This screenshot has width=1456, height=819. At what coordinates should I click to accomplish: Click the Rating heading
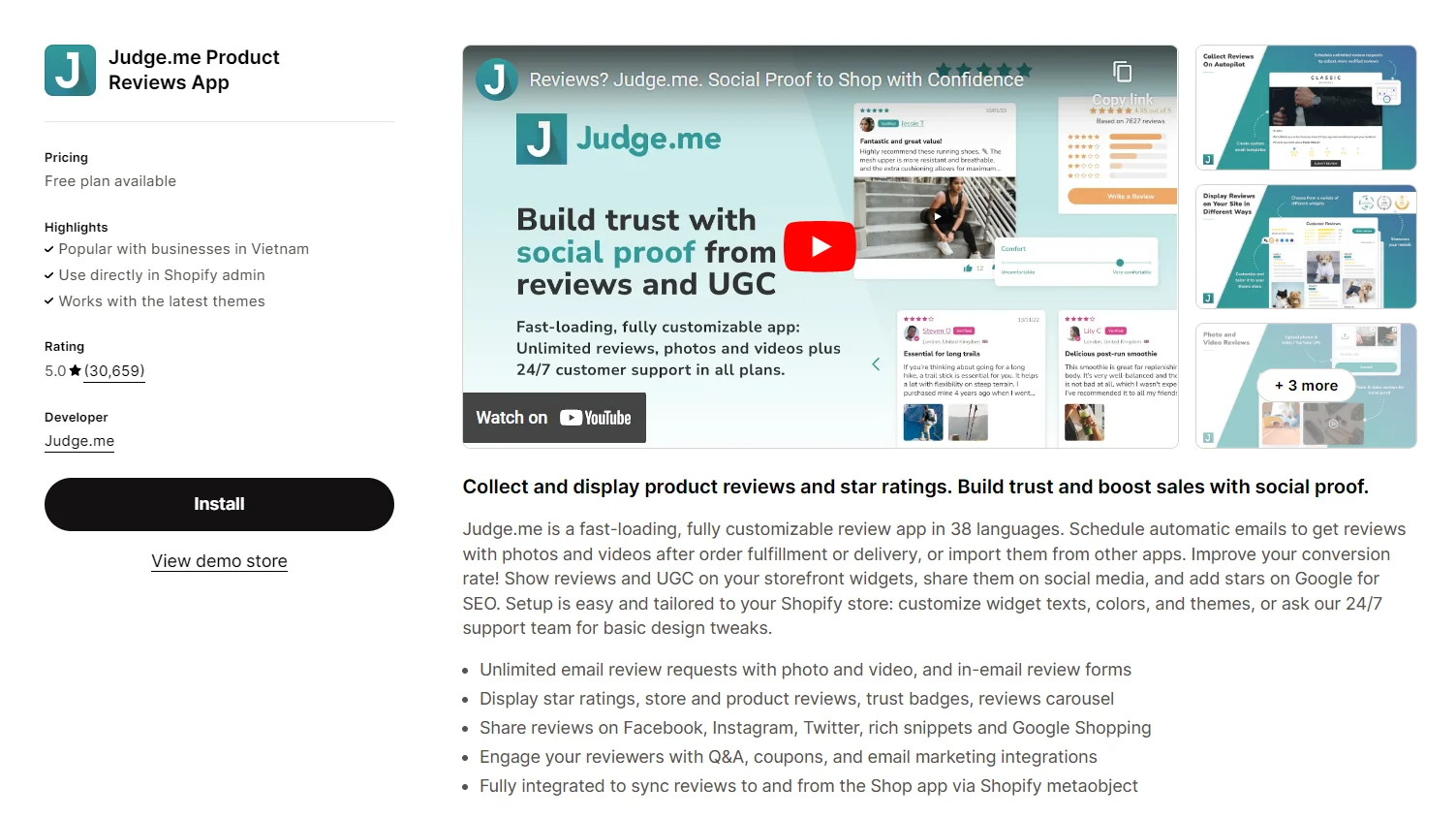click(x=64, y=346)
